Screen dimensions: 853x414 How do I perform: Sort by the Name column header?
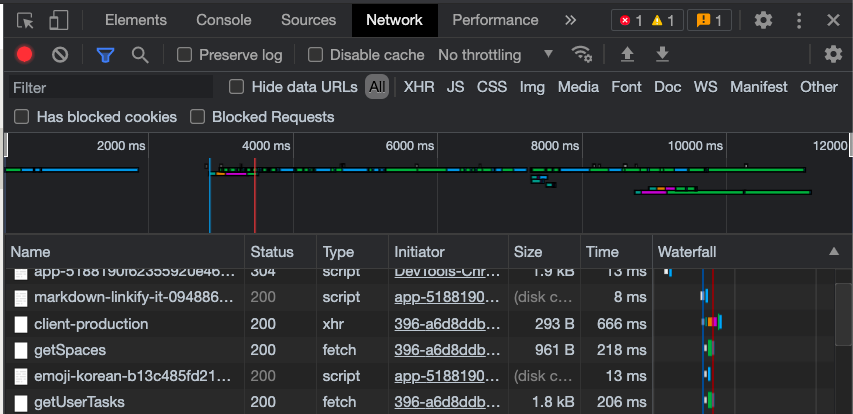click(125, 252)
